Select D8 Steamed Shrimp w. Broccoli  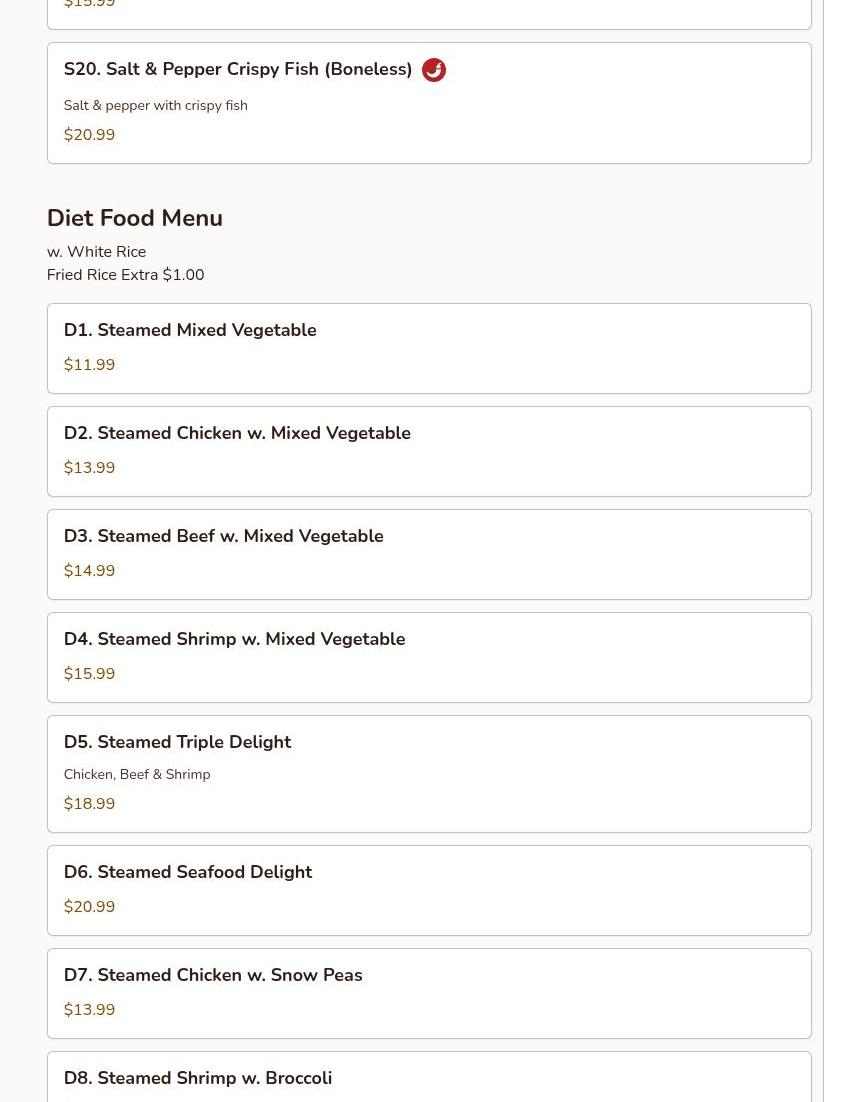point(198,1078)
